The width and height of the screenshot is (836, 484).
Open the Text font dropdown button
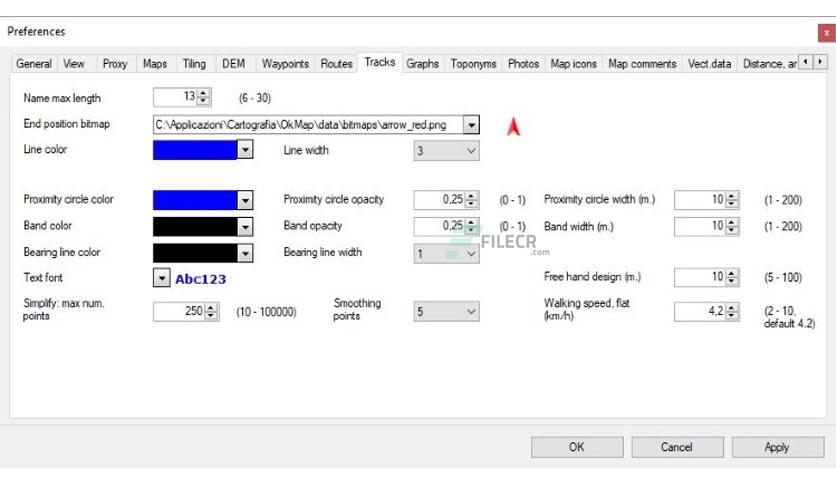162,278
